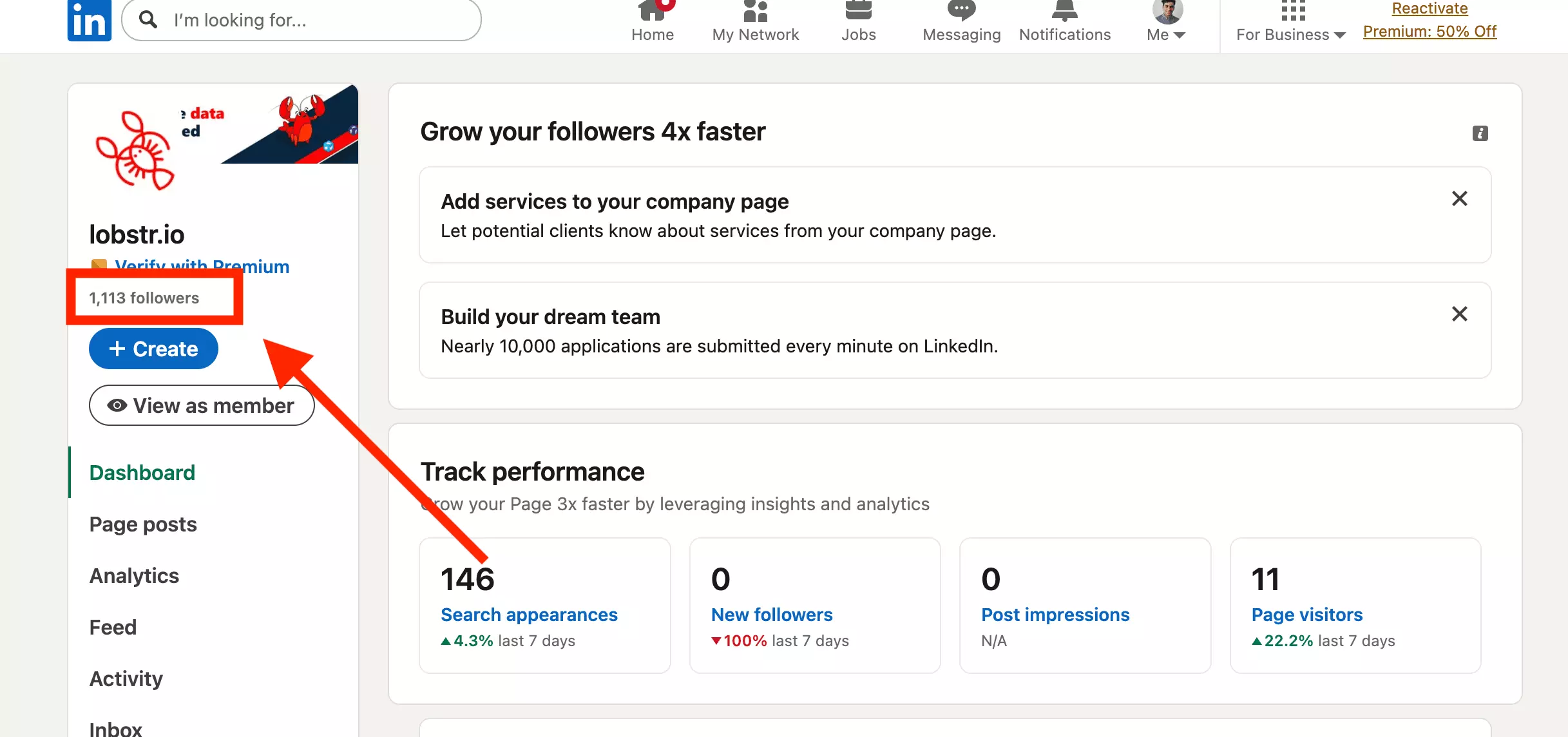Click the Grow your followers 4x faster heading
This screenshot has width=1568, height=737.
[593, 131]
